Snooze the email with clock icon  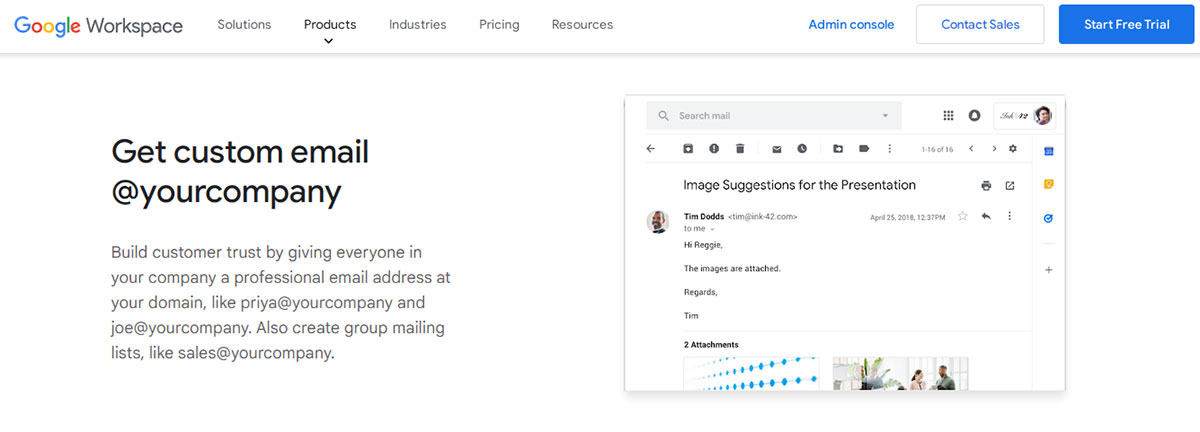[x=802, y=149]
